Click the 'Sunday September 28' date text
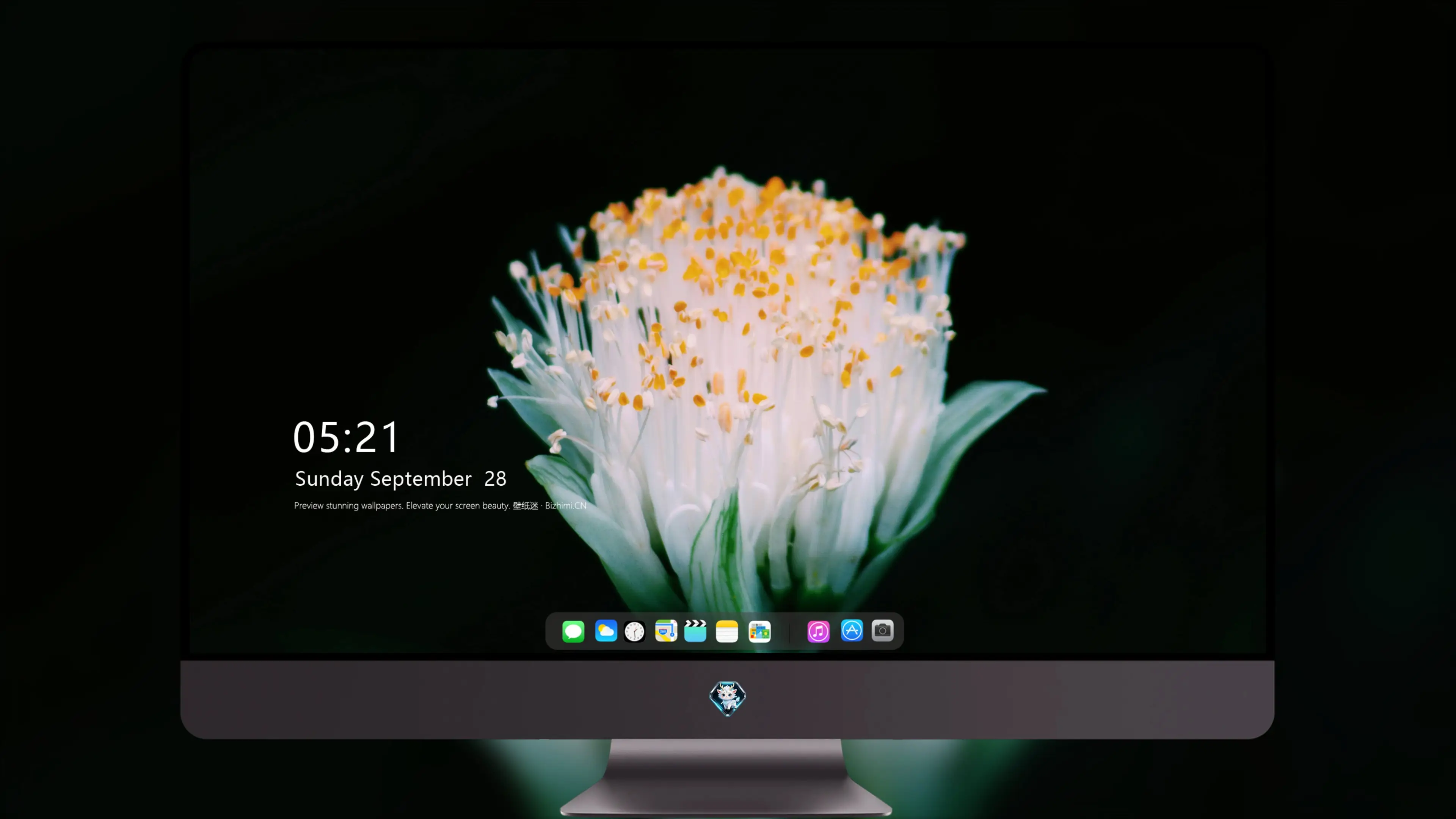 pyautogui.click(x=401, y=479)
